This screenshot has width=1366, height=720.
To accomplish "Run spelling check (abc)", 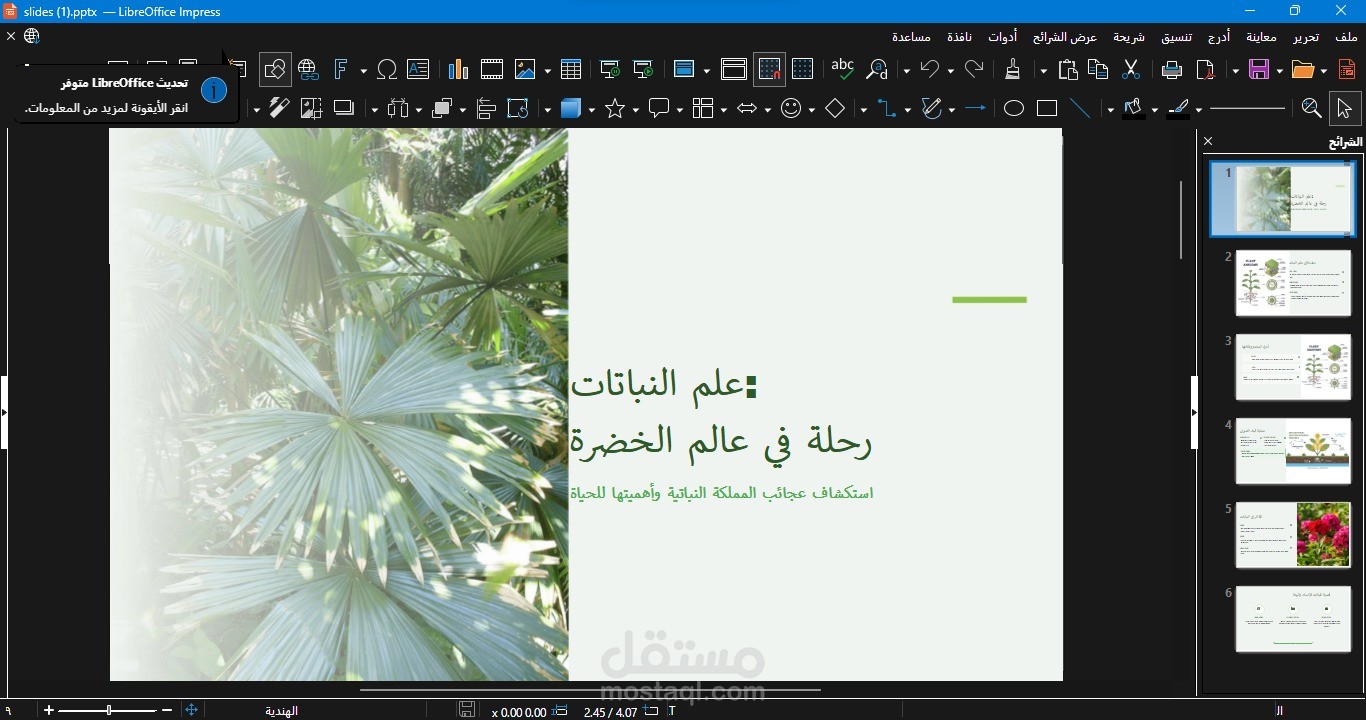I will [x=843, y=69].
